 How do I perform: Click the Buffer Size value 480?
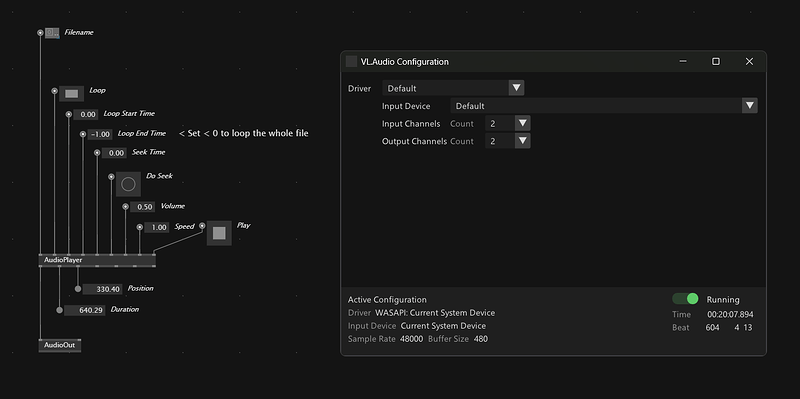(x=481, y=339)
